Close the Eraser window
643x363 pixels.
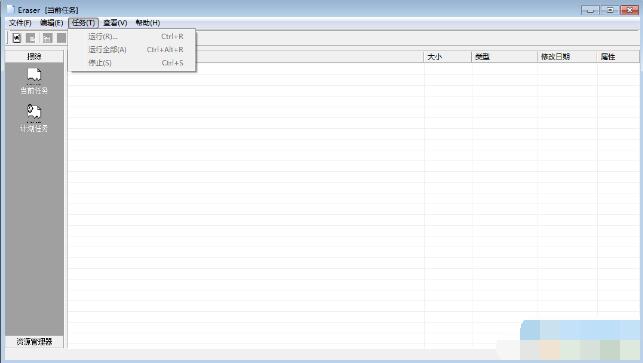pos(629,10)
